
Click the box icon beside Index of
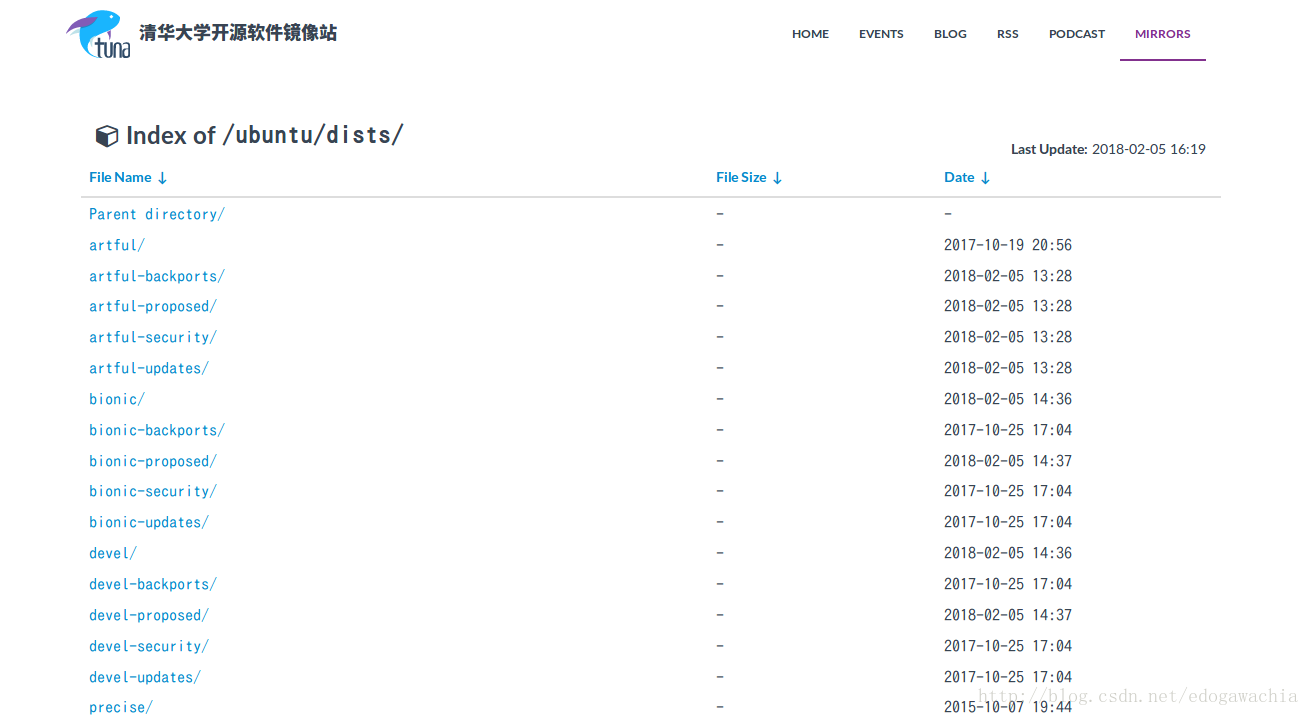(106, 136)
